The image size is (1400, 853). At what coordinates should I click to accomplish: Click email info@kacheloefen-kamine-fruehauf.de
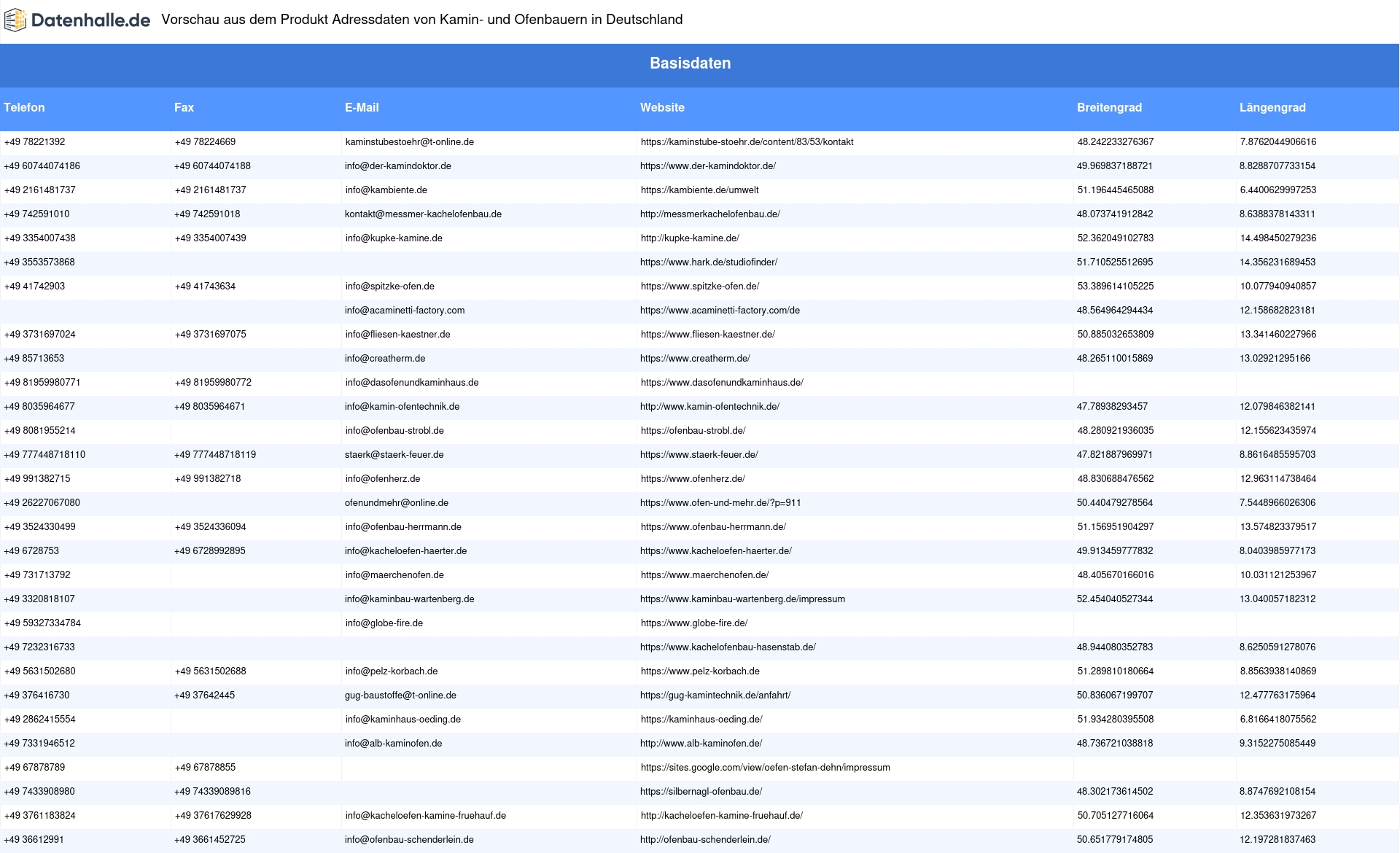click(426, 816)
